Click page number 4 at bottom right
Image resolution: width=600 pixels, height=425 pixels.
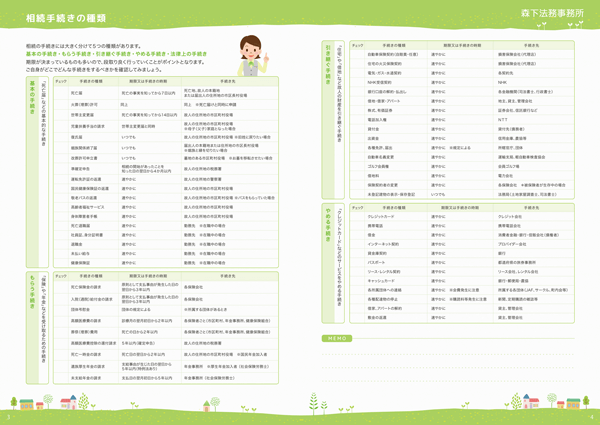[591, 417]
